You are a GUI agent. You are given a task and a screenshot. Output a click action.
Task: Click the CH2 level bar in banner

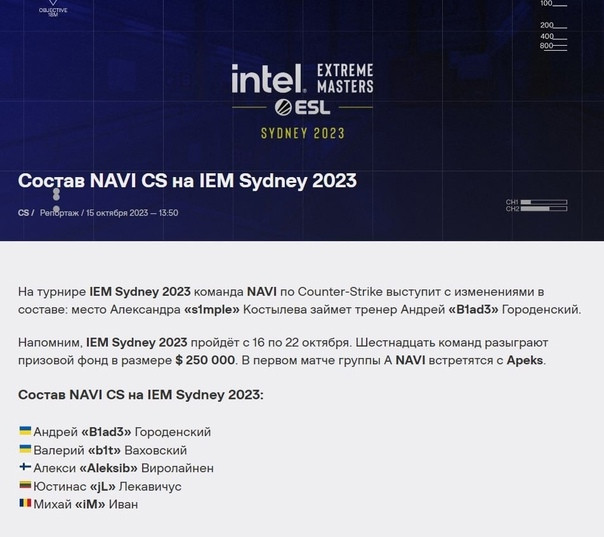(544, 209)
